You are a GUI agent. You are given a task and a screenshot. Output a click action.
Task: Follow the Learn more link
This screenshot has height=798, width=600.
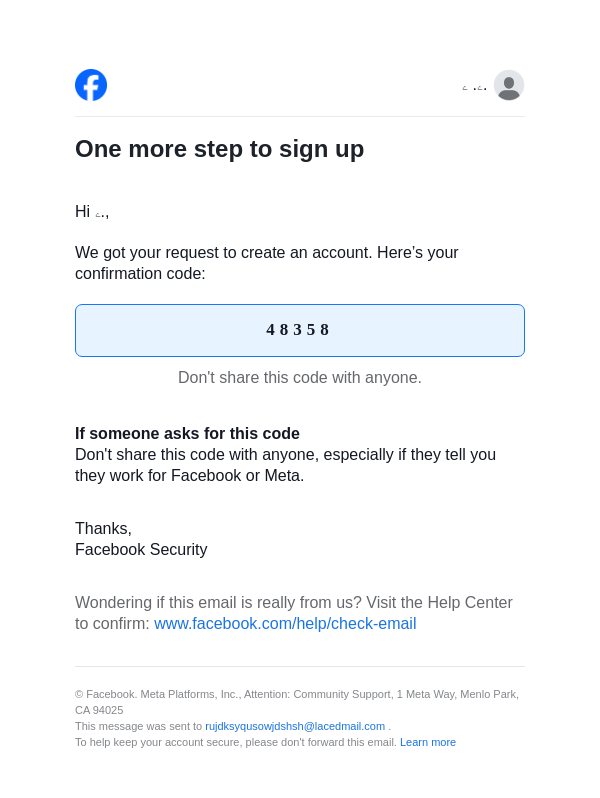(x=428, y=742)
